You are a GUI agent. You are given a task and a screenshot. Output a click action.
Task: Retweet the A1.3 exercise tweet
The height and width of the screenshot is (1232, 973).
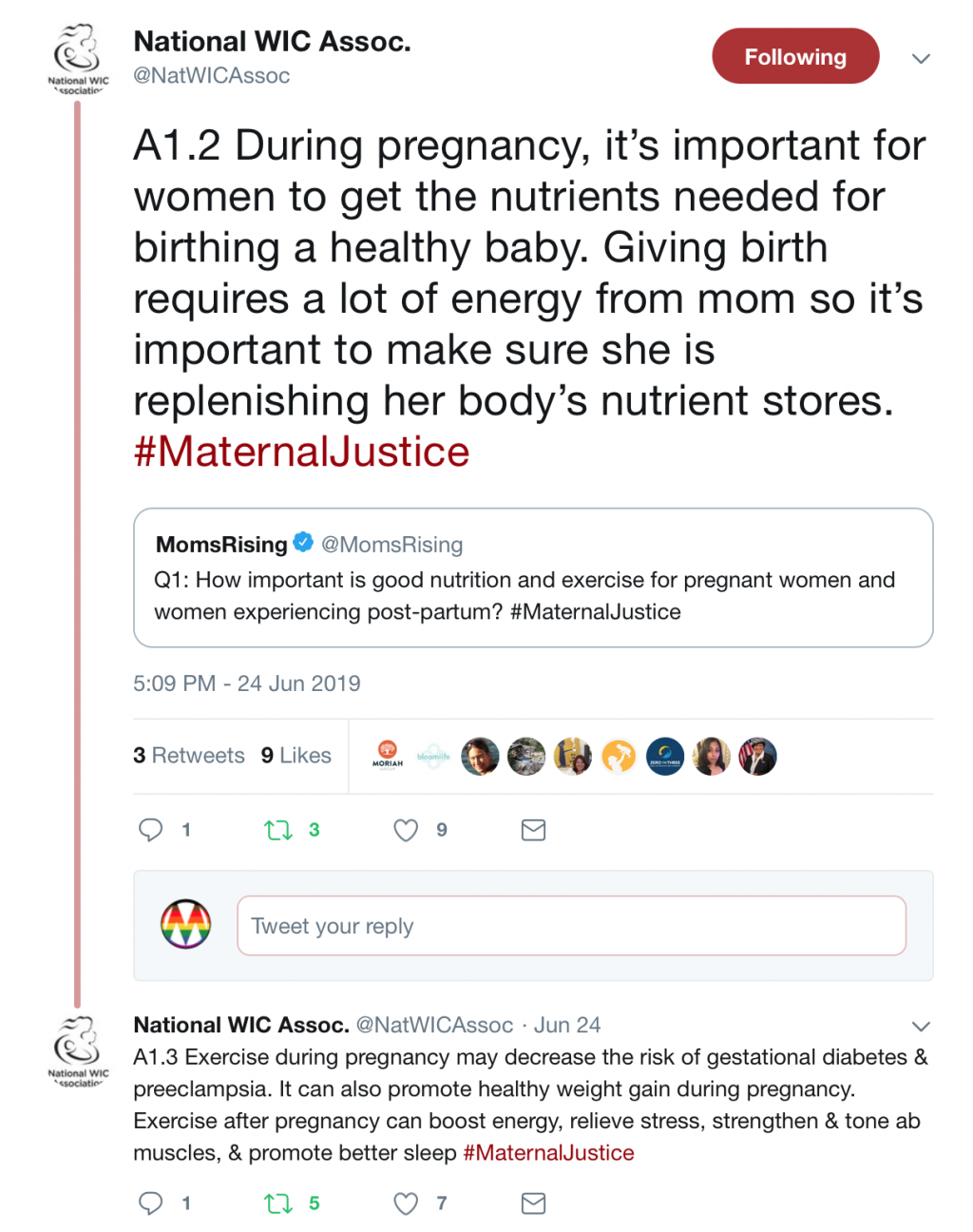tap(278, 1203)
